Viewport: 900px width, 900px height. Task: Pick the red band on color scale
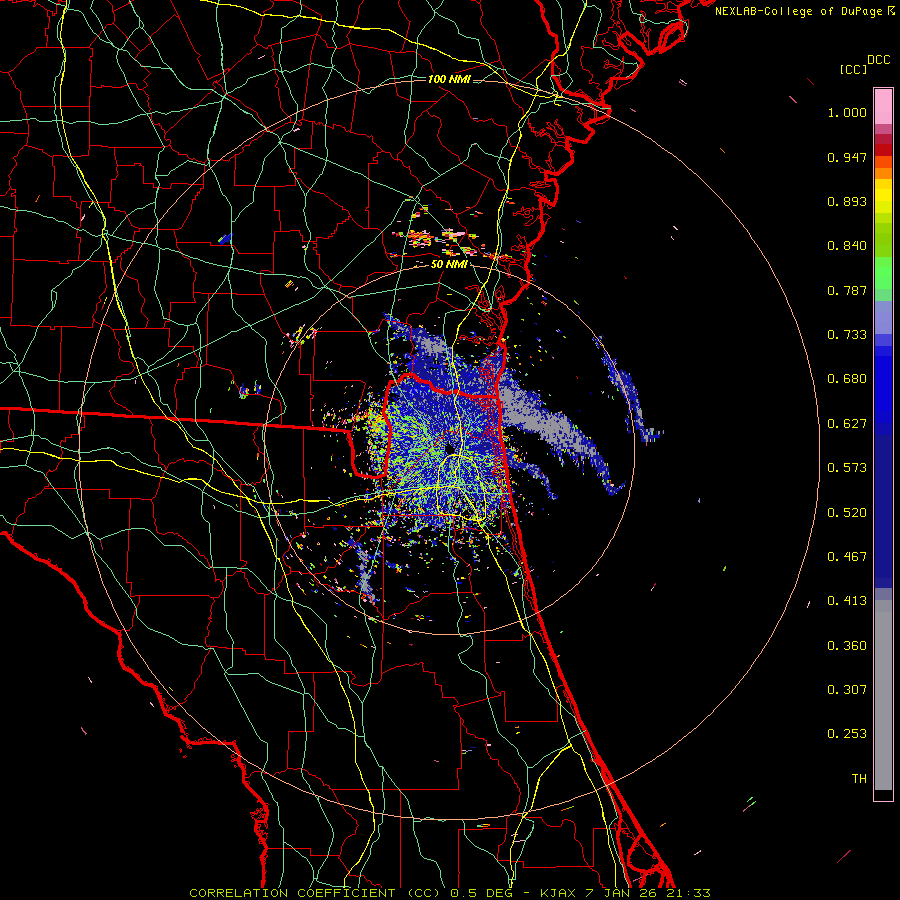pyautogui.click(x=883, y=149)
